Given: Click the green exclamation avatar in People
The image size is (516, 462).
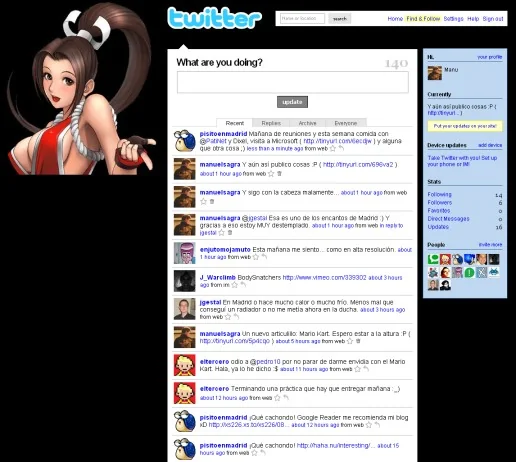Looking at the screenshot, I should click(x=469, y=272).
